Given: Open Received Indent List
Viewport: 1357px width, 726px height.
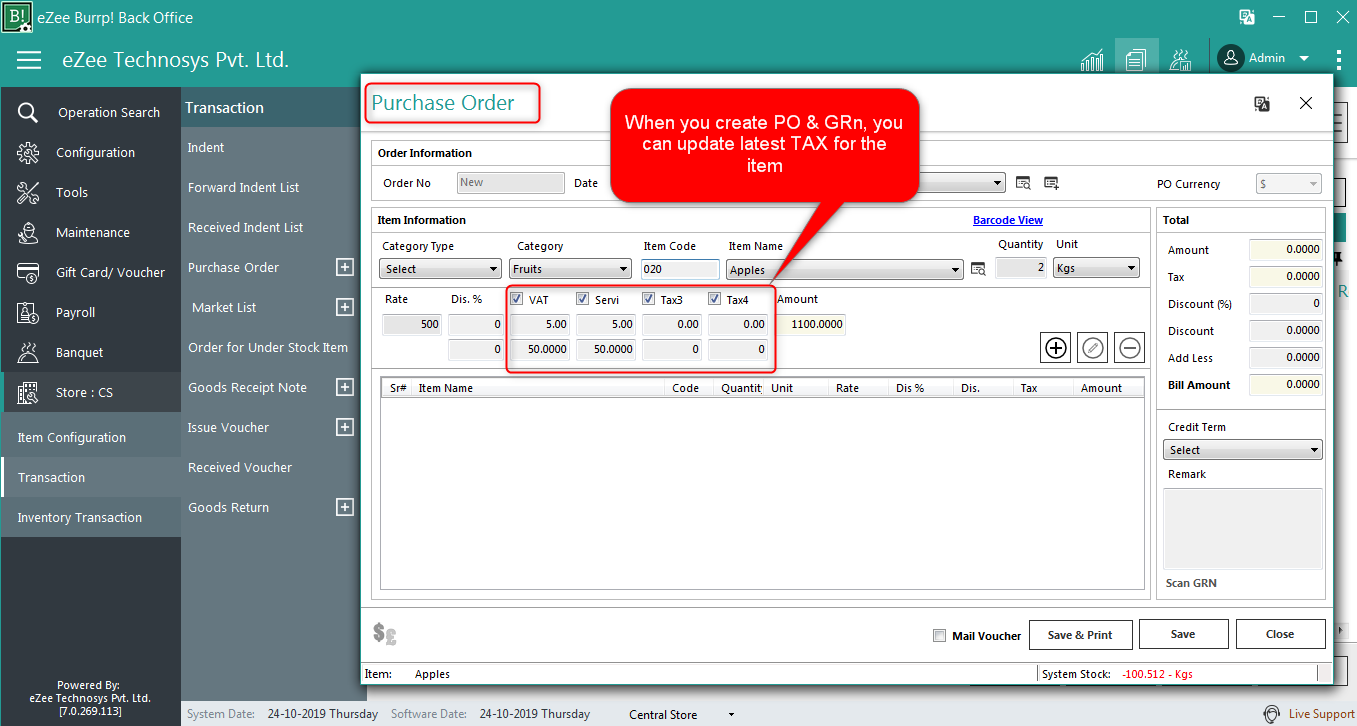Looking at the screenshot, I should click(x=246, y=227).
